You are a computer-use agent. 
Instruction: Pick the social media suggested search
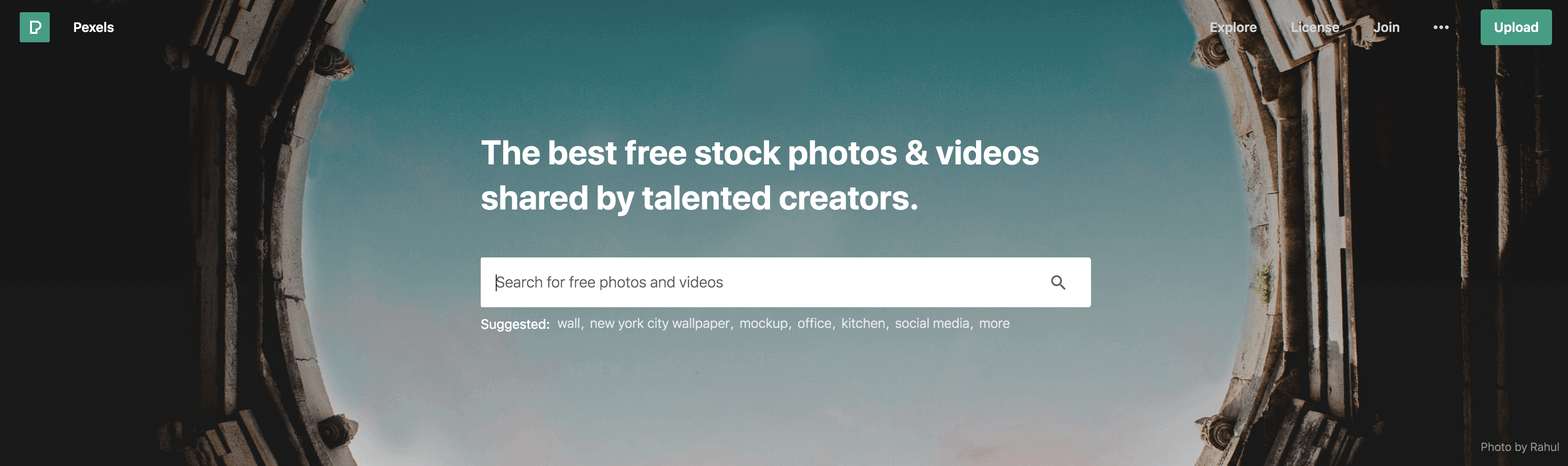coord(932,324)
